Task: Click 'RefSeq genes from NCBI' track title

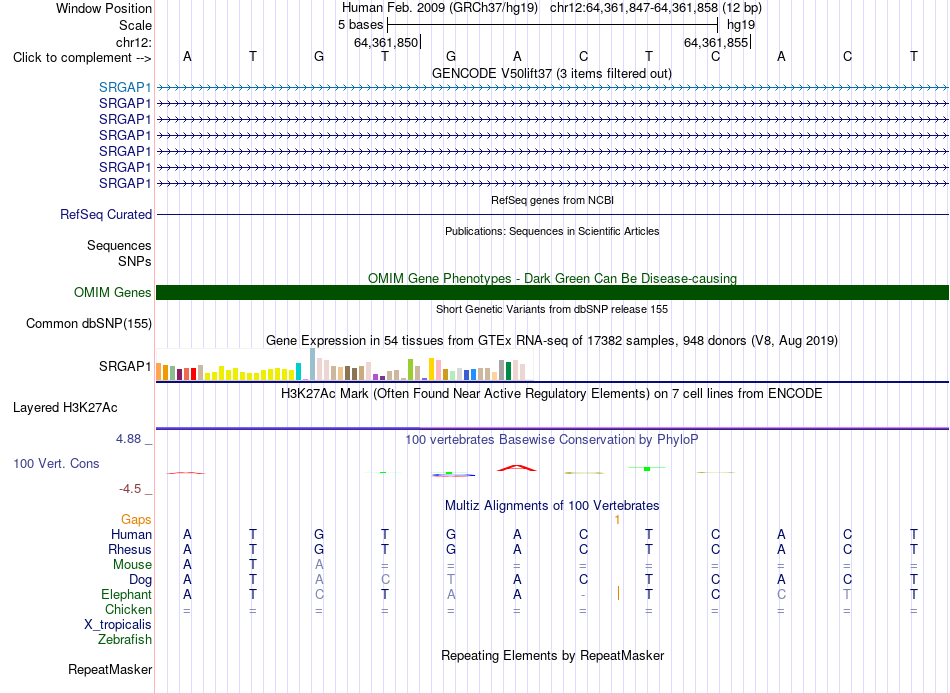Action: [x=552, y=200]
